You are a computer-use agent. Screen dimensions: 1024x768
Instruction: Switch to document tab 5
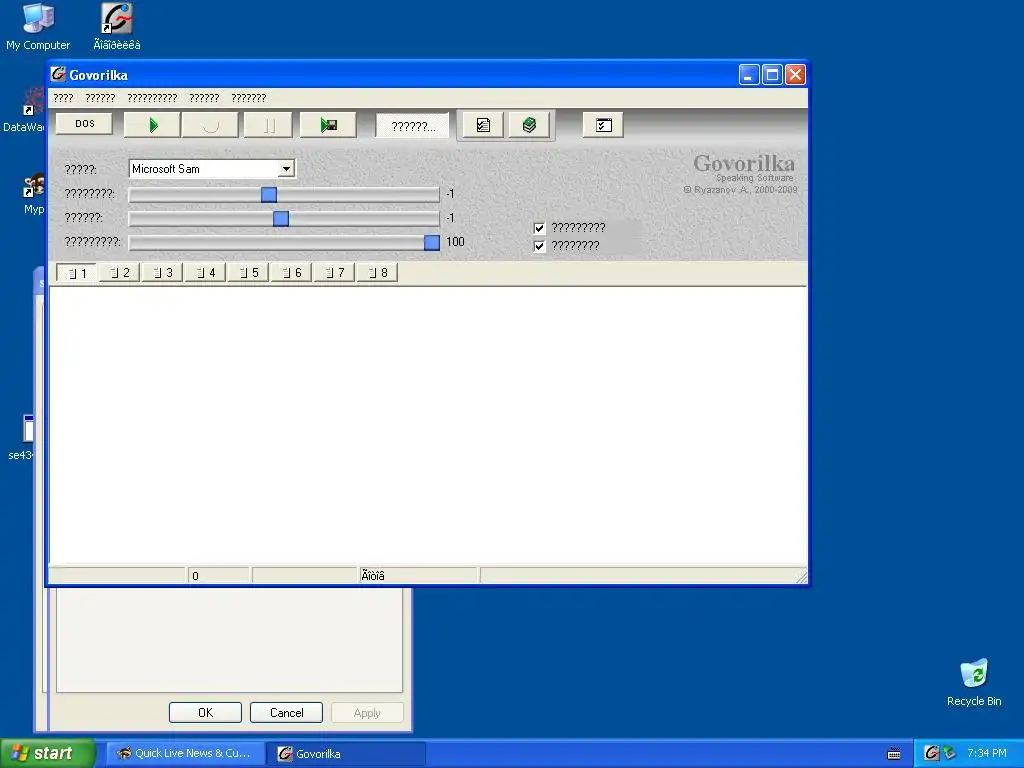point(249,273)
